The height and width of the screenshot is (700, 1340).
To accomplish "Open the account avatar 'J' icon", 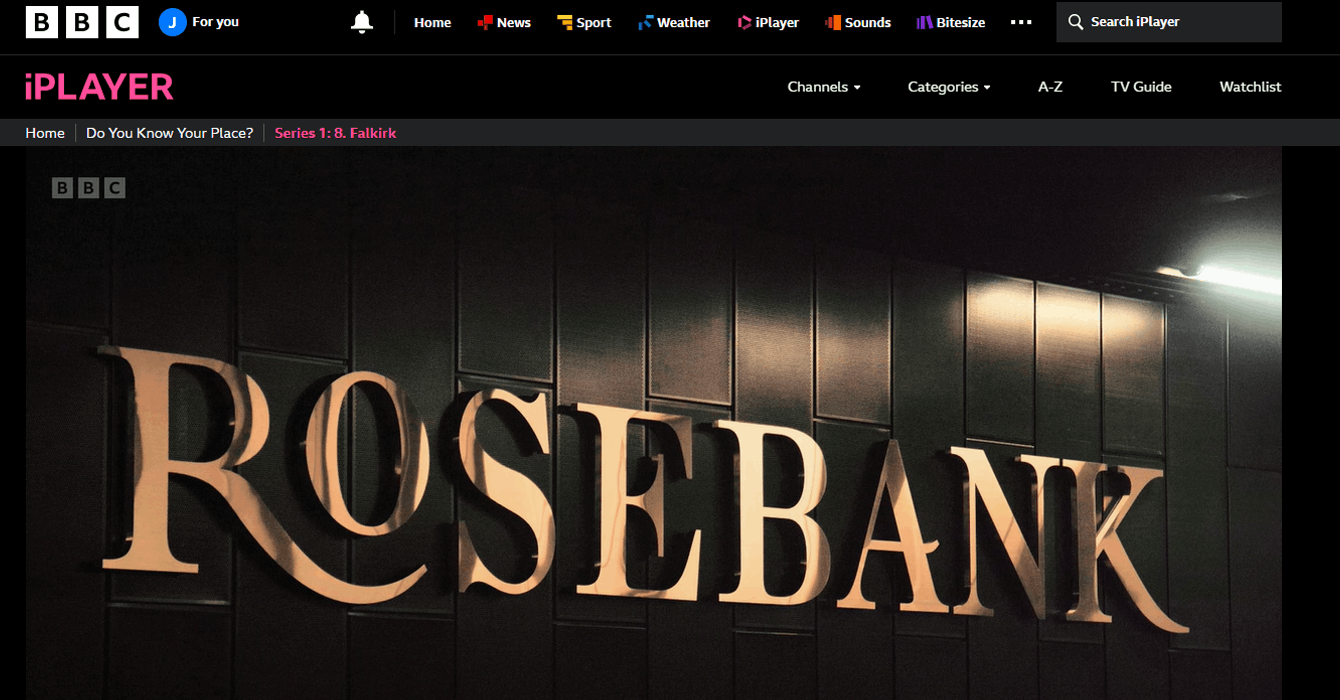I will (x=173, y=22).
